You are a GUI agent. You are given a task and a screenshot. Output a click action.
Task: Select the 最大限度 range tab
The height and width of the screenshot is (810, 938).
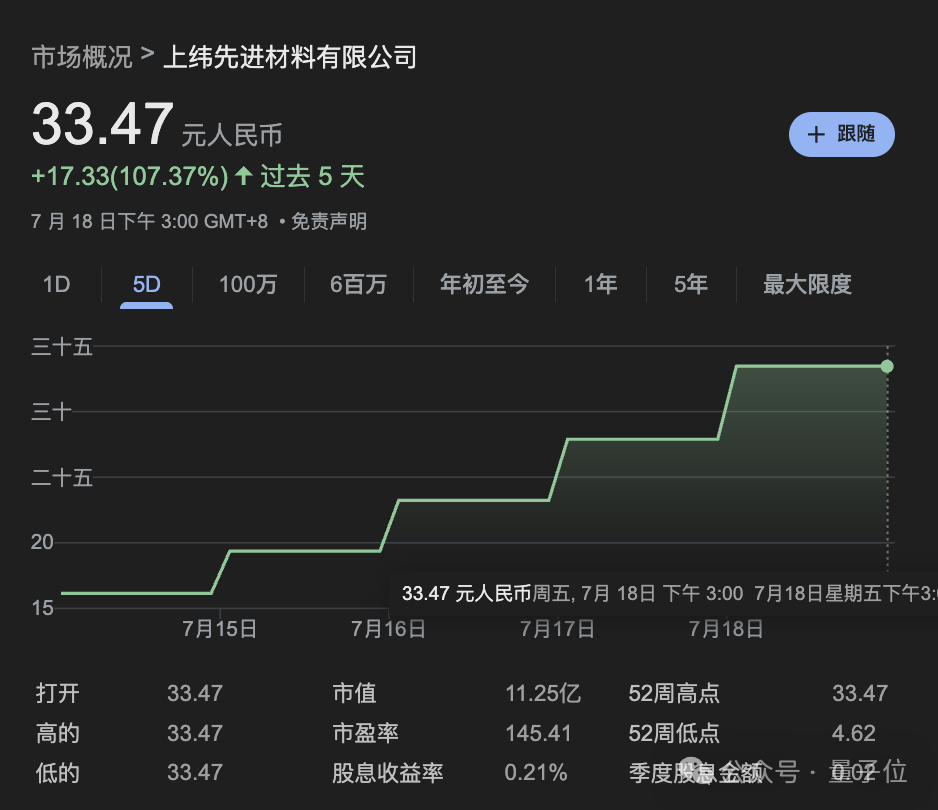click(806, 284)
